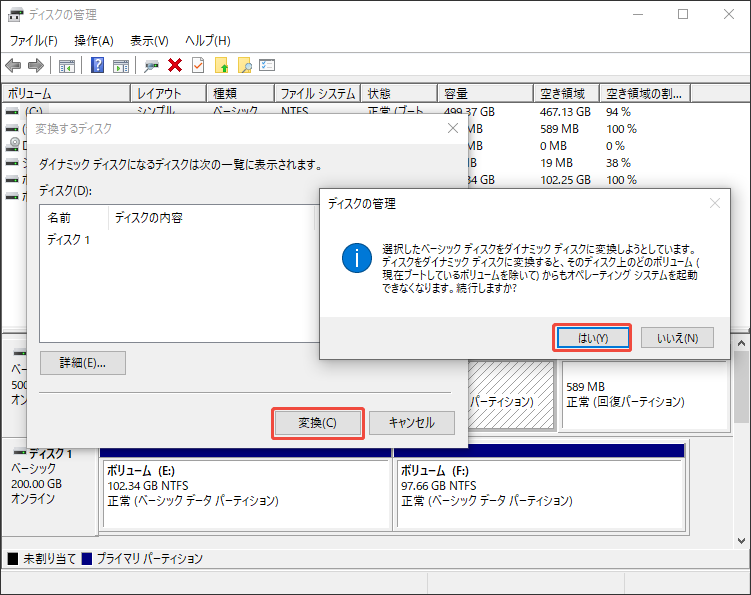Select ディスク 1 in the disk list
The width and height of the screenshot is (751, 595).
pyautogui.click(x=68, y=240)
